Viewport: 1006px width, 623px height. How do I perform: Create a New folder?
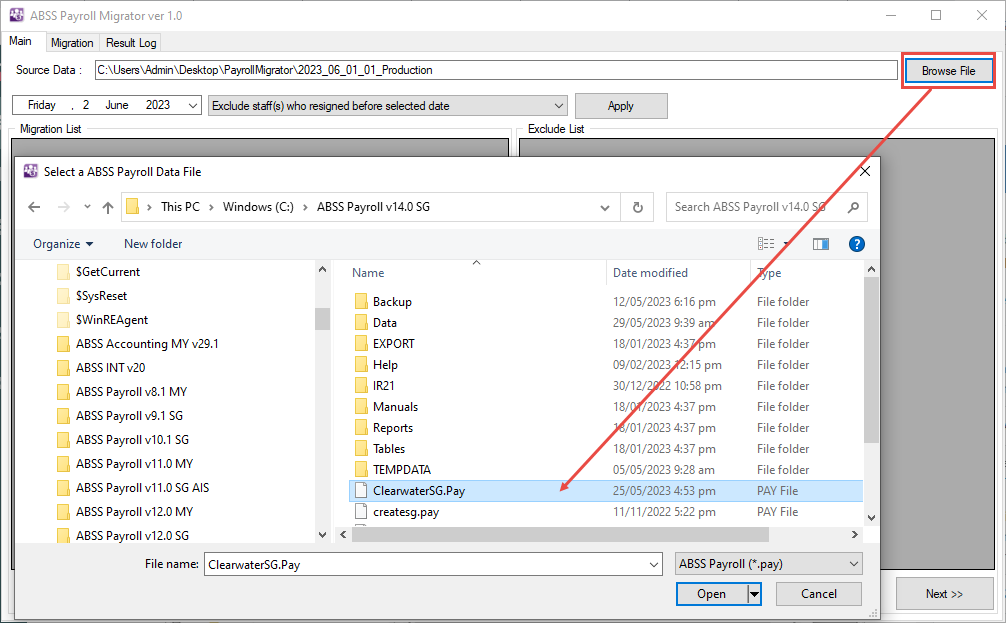coord(153,244)
